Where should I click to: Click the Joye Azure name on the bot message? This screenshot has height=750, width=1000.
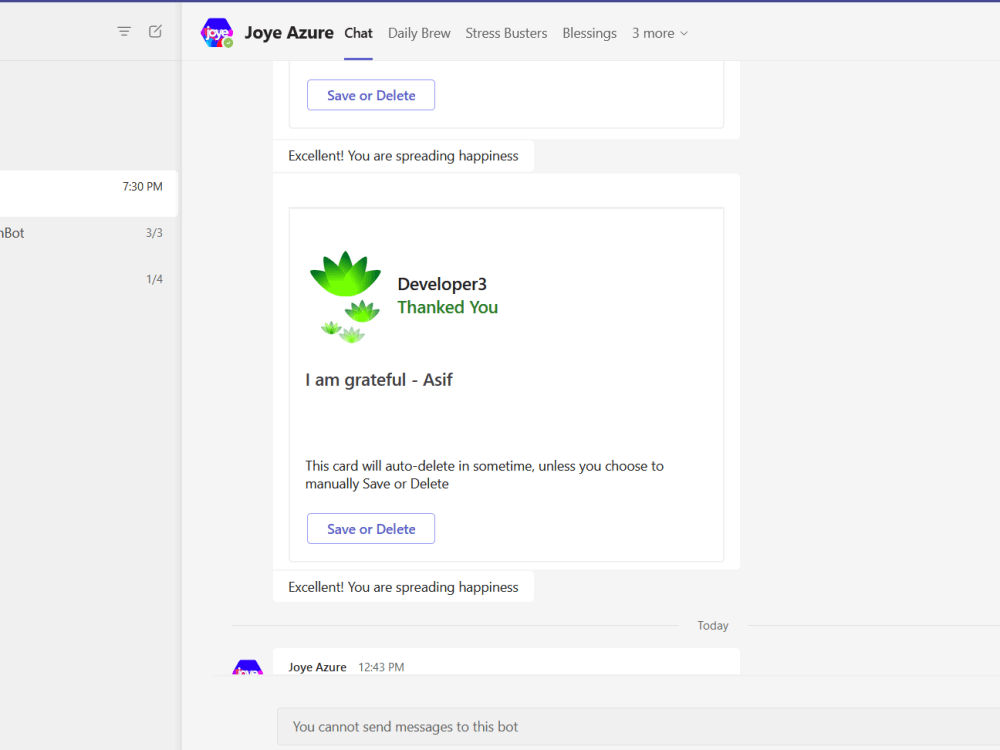click(317, 666)
